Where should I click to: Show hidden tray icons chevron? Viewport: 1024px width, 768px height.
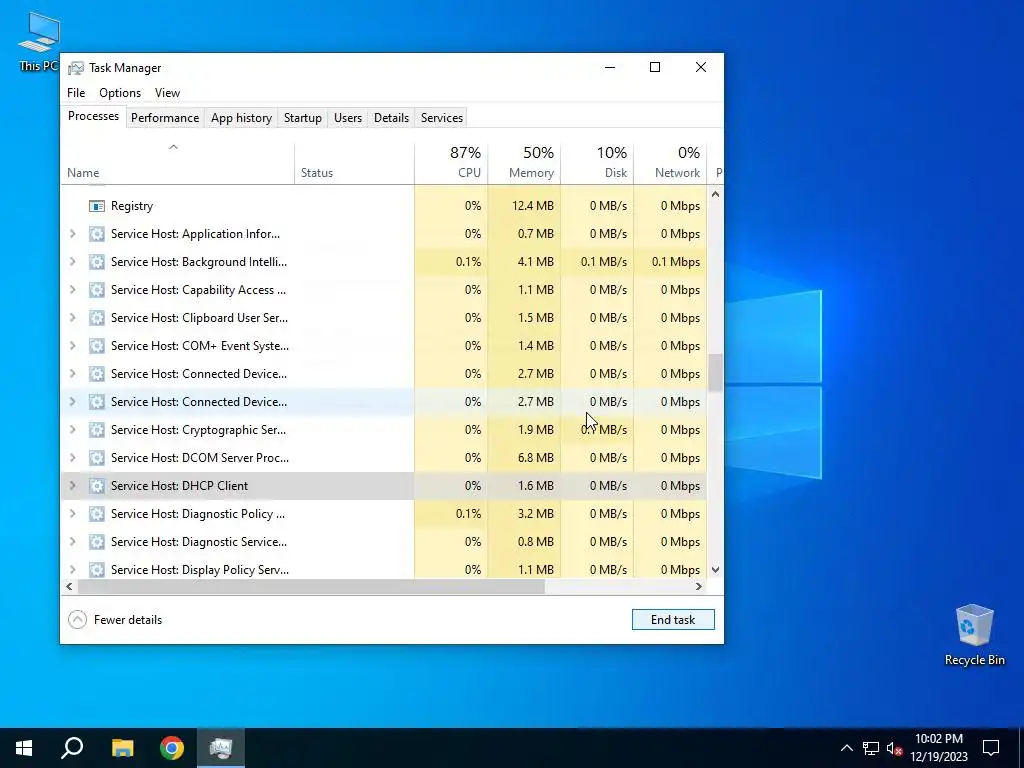(846, 748)
